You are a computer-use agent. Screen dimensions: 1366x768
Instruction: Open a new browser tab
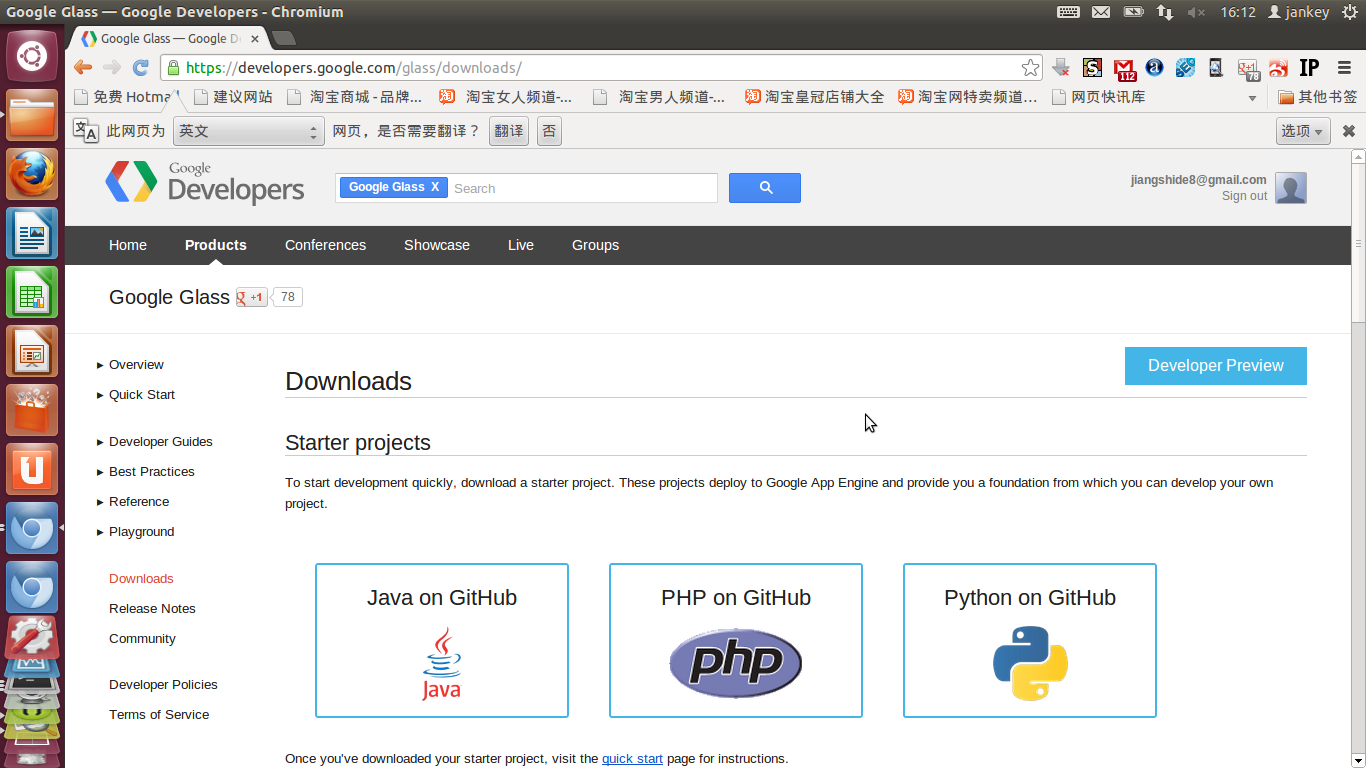[284, 38]
